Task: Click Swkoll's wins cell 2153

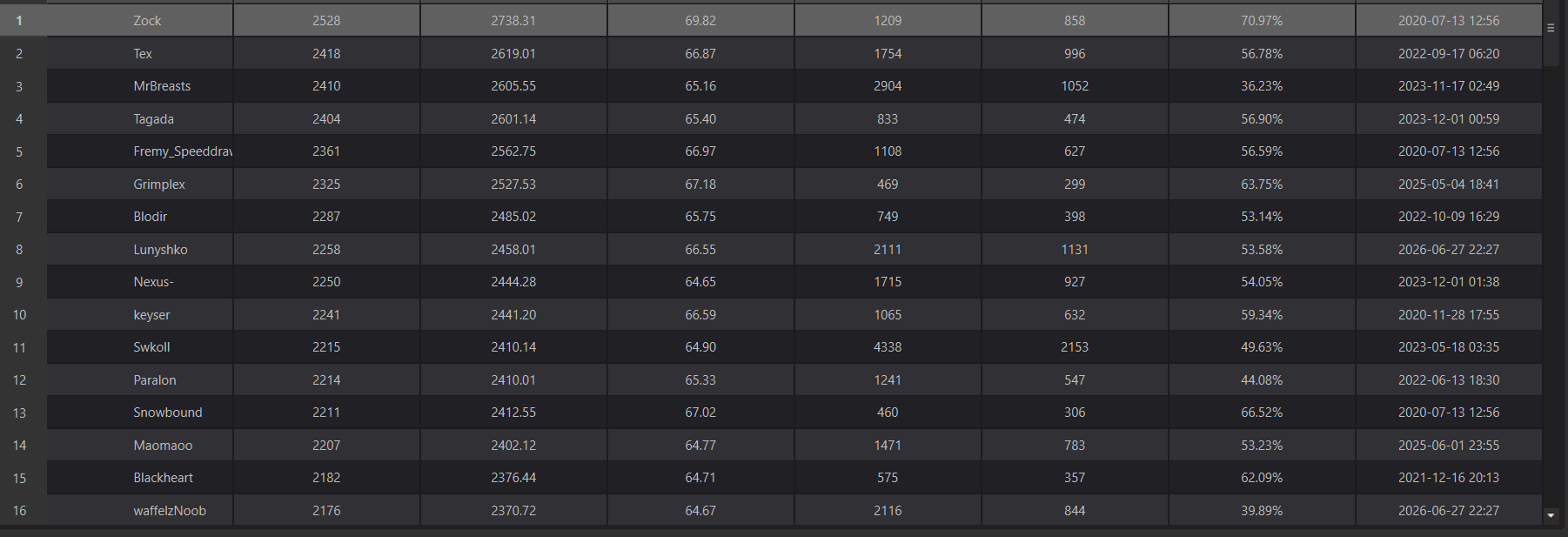Action: pos(1075,347)
